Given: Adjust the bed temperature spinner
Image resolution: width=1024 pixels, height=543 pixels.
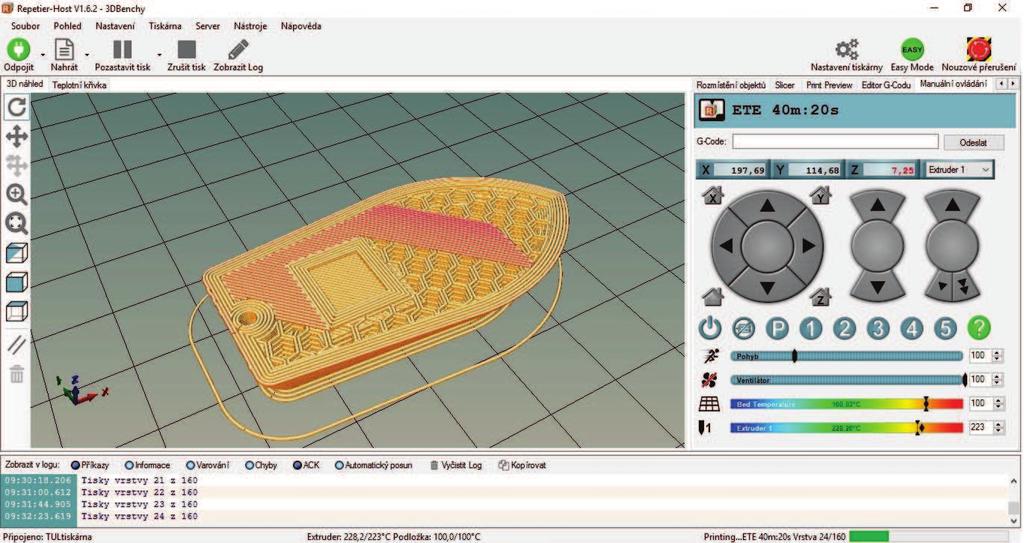Looking at the screenshot, I should click(x=997, y=404).
